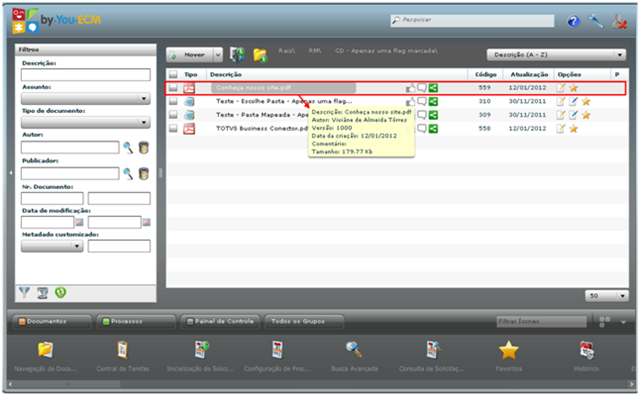This screenshot has width=640, height=396.
Task: Switch to Processos tab
Action: (136, 322)
